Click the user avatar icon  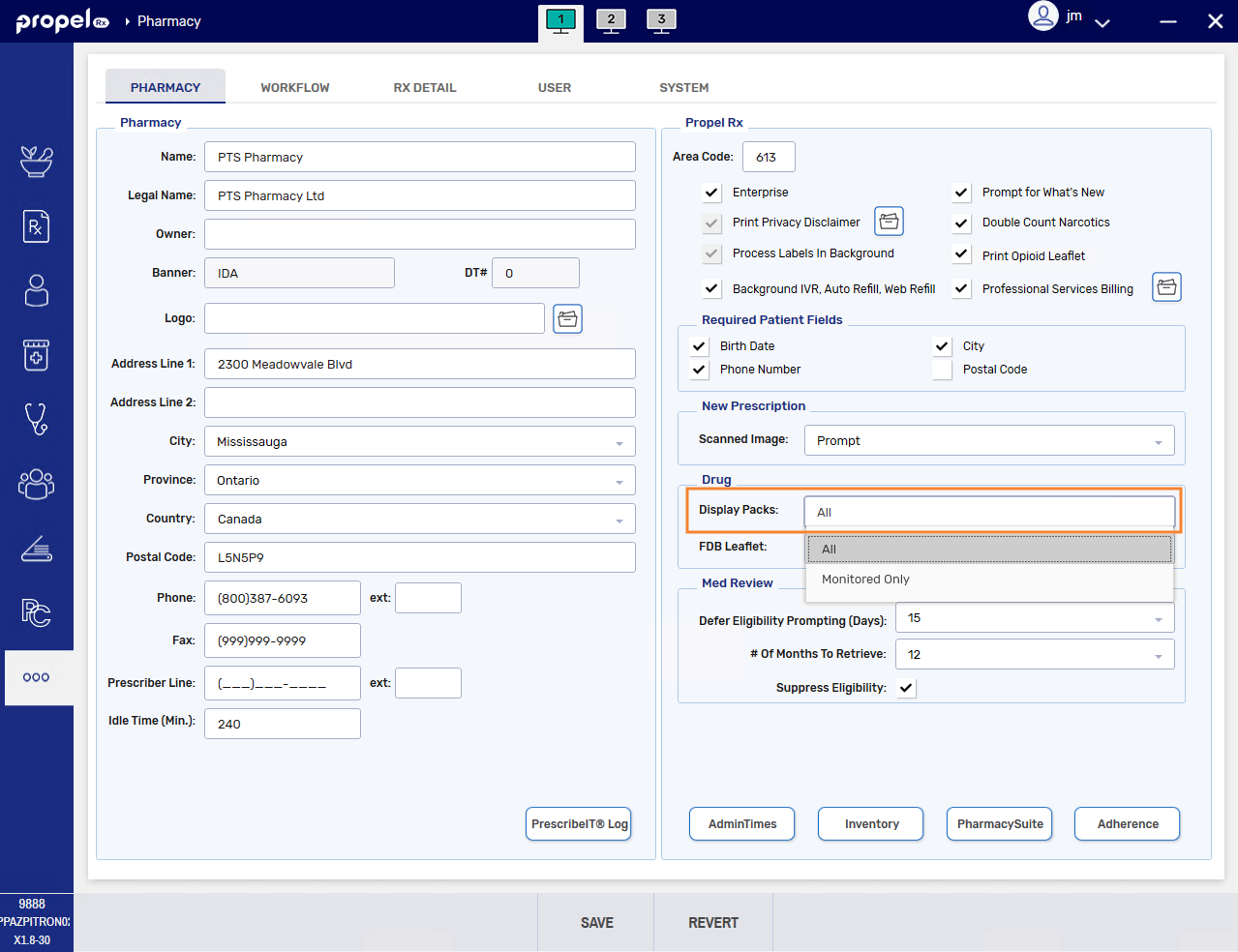(1042, 16)
